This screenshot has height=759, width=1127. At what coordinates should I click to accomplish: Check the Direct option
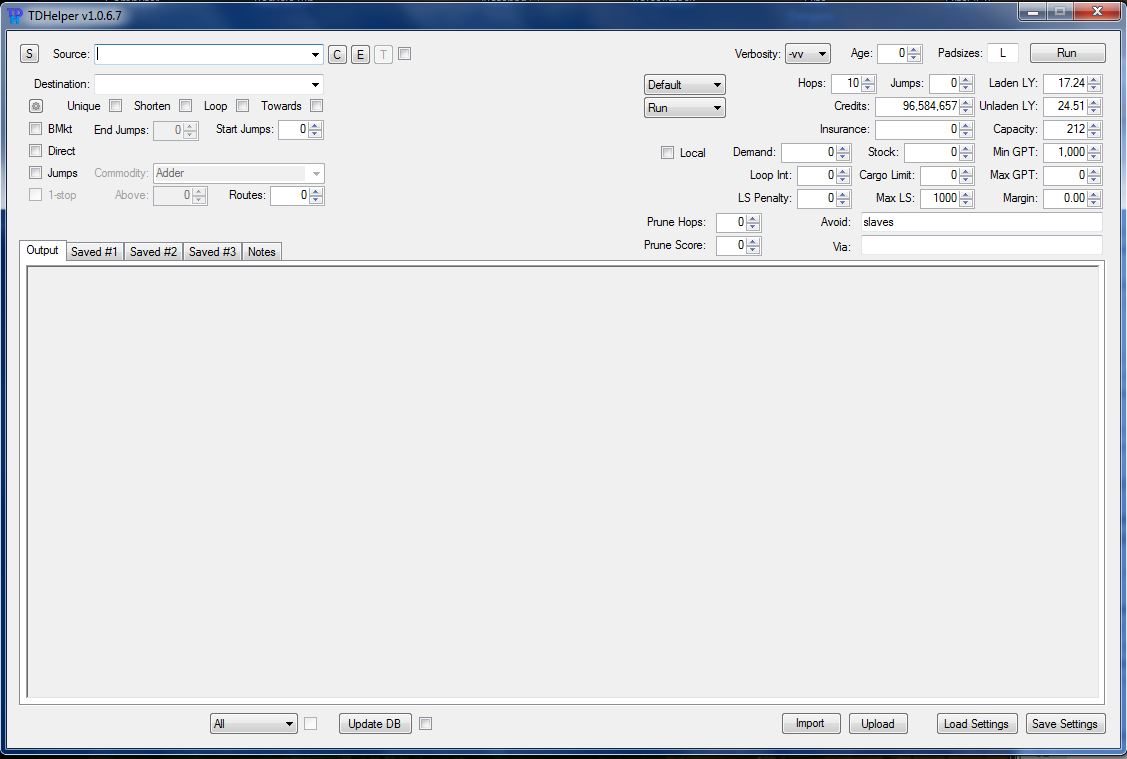pos(36,151)
